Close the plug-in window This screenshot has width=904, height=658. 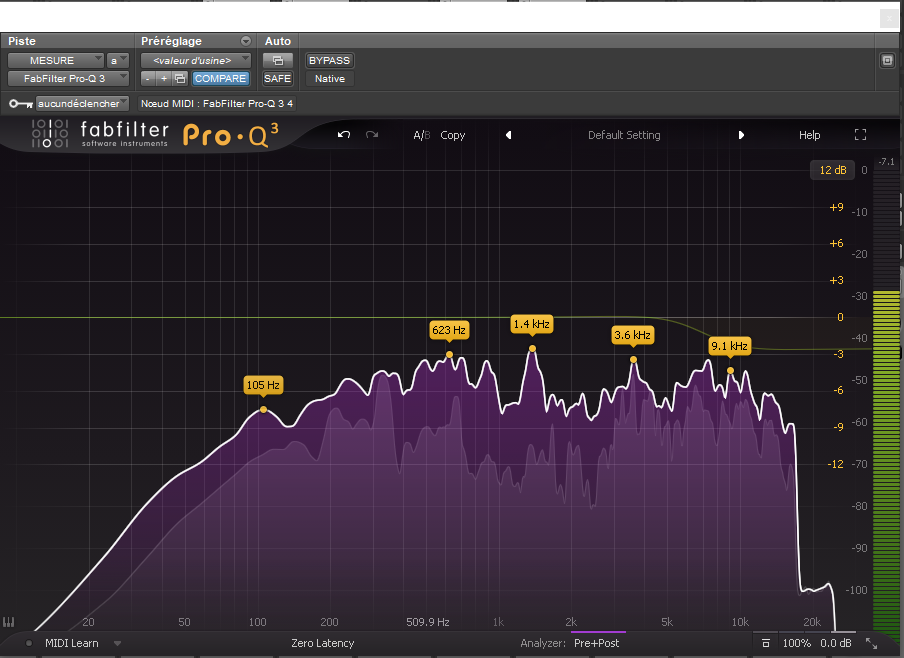[x=888, y=18]
